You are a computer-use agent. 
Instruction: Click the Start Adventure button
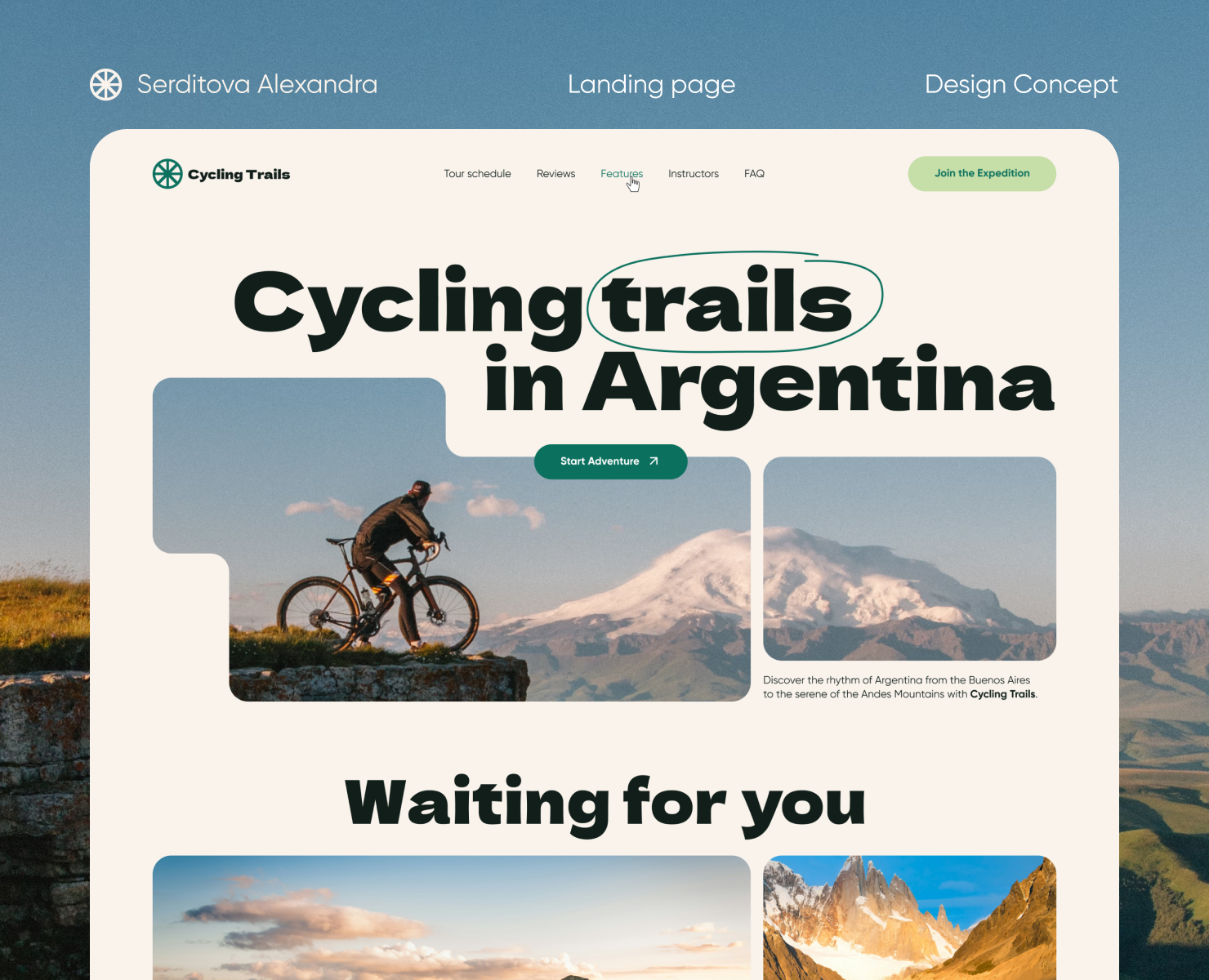(611, 461)
